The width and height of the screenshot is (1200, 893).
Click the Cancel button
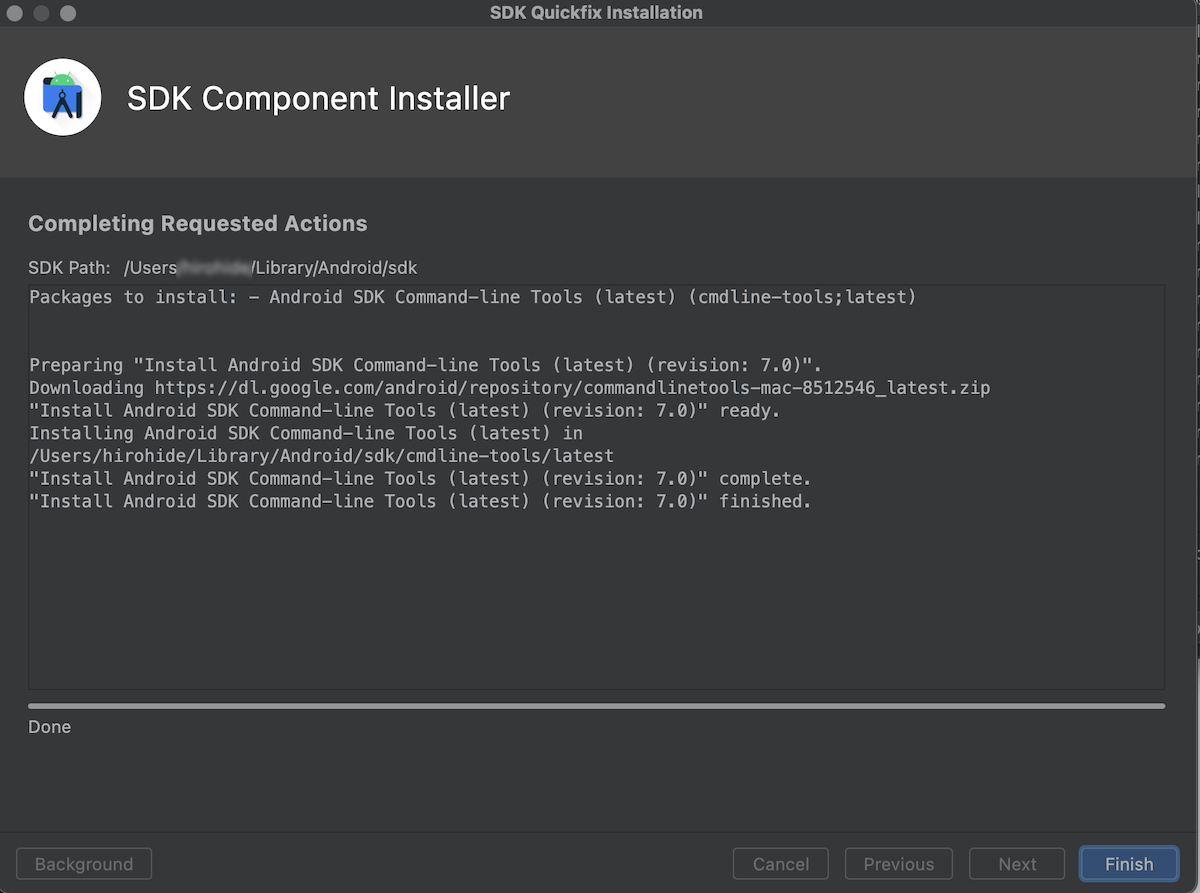781,864
